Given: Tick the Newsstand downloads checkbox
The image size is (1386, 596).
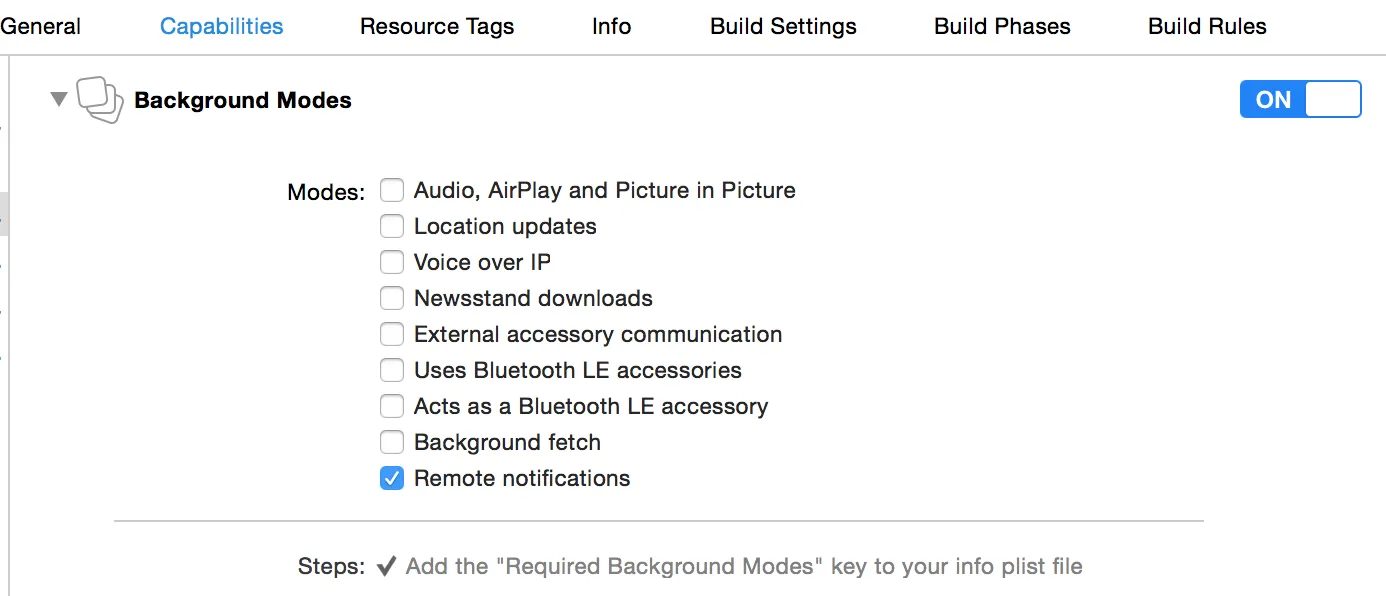Looking at the screenshot, I should 392,298.
